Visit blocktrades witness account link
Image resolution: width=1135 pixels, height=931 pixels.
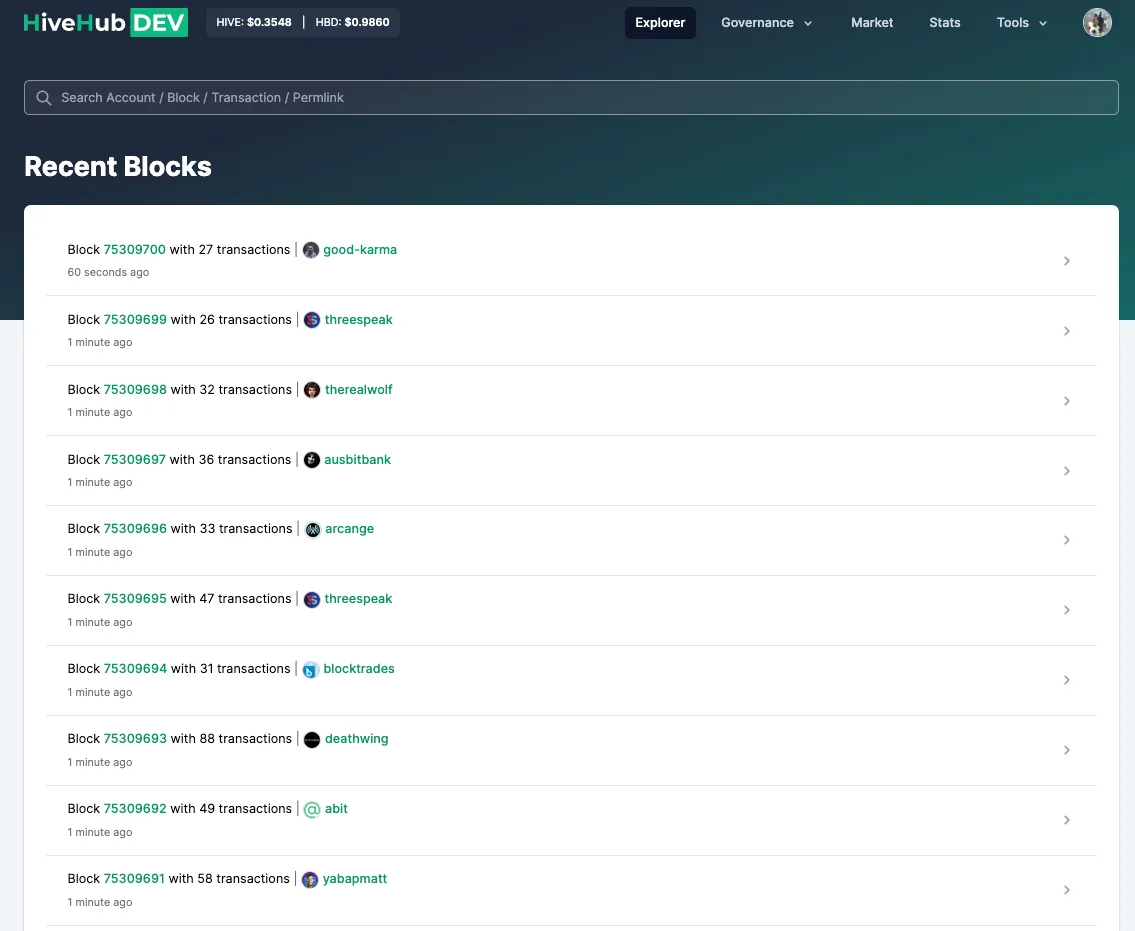(359, 669)
